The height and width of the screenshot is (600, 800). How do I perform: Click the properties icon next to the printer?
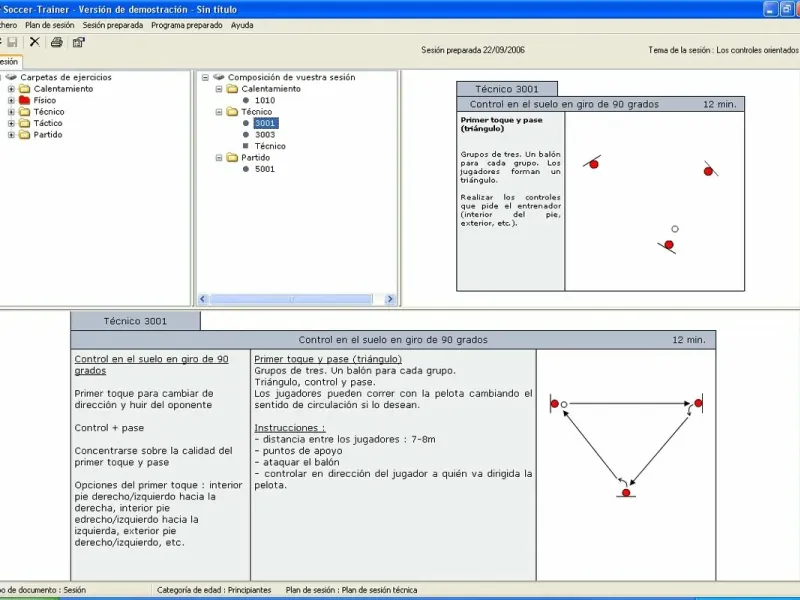[79, 42]
